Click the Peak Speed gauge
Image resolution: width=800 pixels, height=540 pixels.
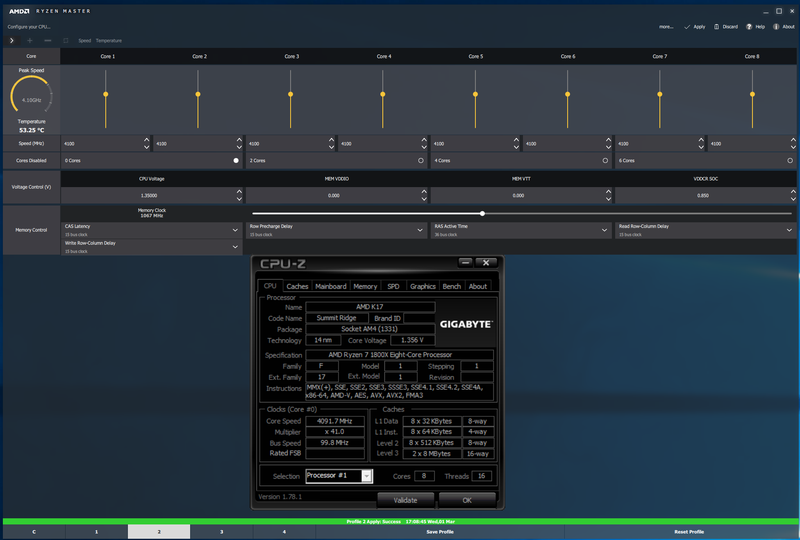tap(32, 96)
